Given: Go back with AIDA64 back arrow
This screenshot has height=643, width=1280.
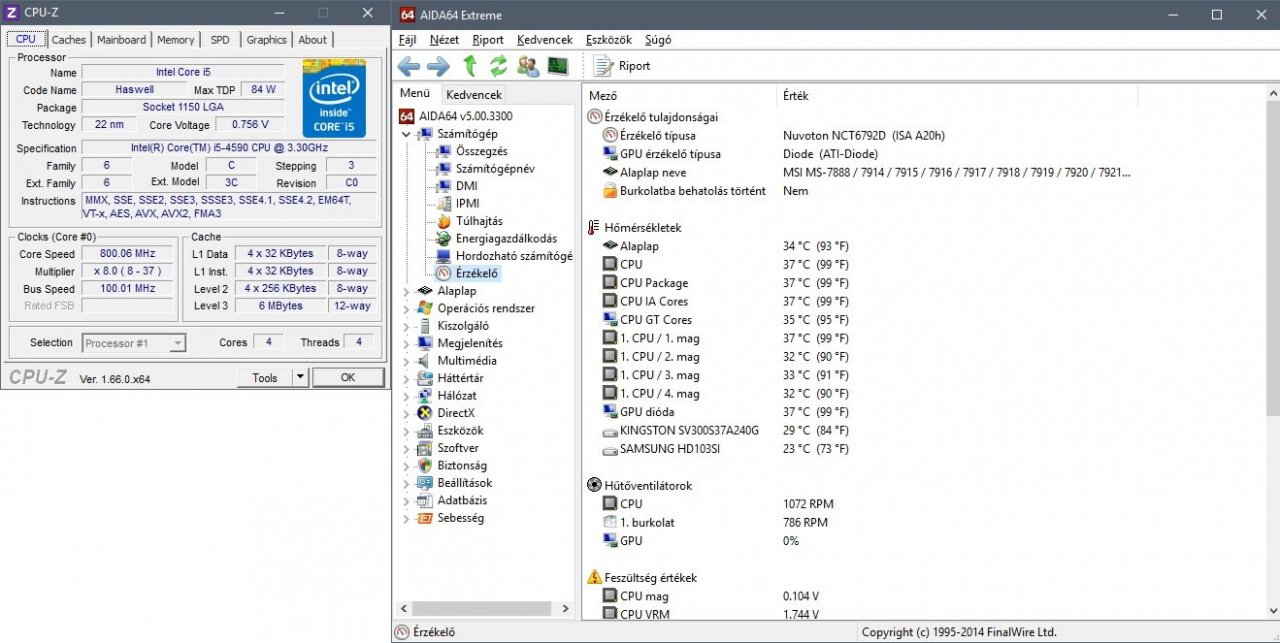Looking at the screenshot, I should coord(409,66).
